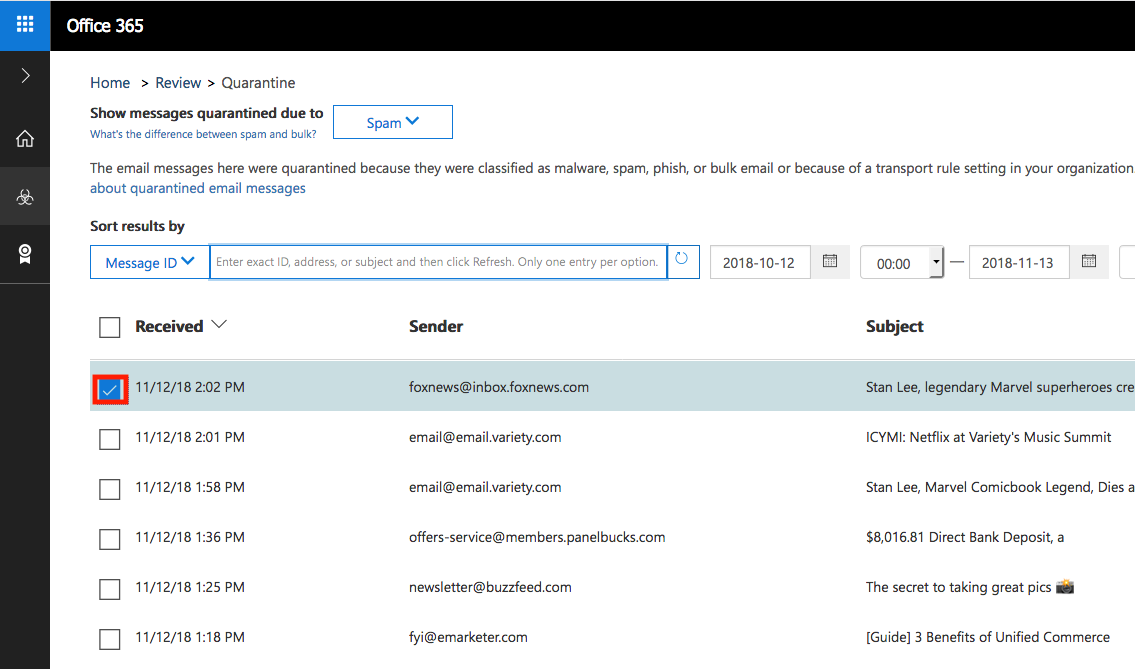Select the newsletter@buzzfeed.com message checkbox

click(x=110, y=589)
